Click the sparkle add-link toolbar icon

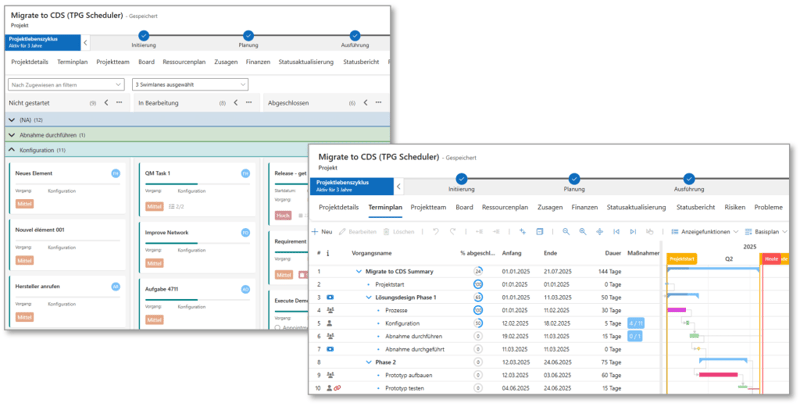pyautogui.click(x=522, y=232)
